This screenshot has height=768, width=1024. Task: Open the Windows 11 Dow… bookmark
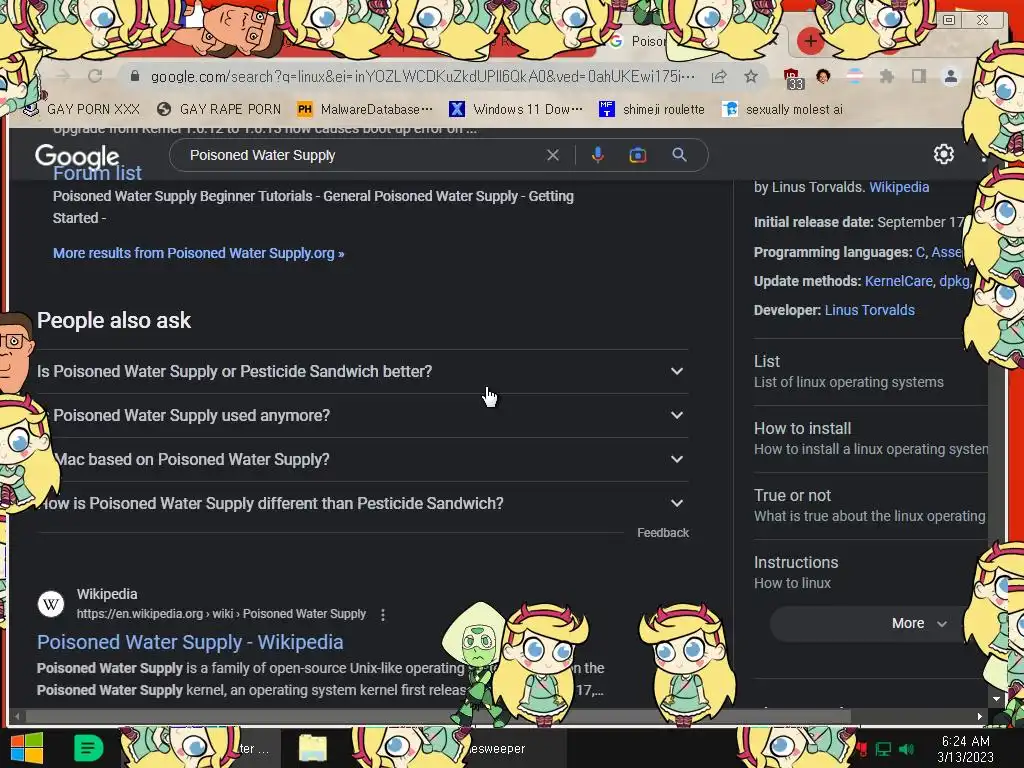click(x=516, y=109)
